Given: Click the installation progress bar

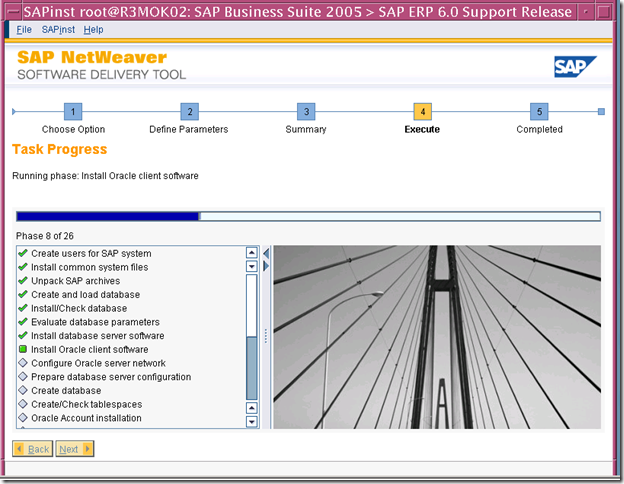Looking at the screenshot, I should click(308, 216).
